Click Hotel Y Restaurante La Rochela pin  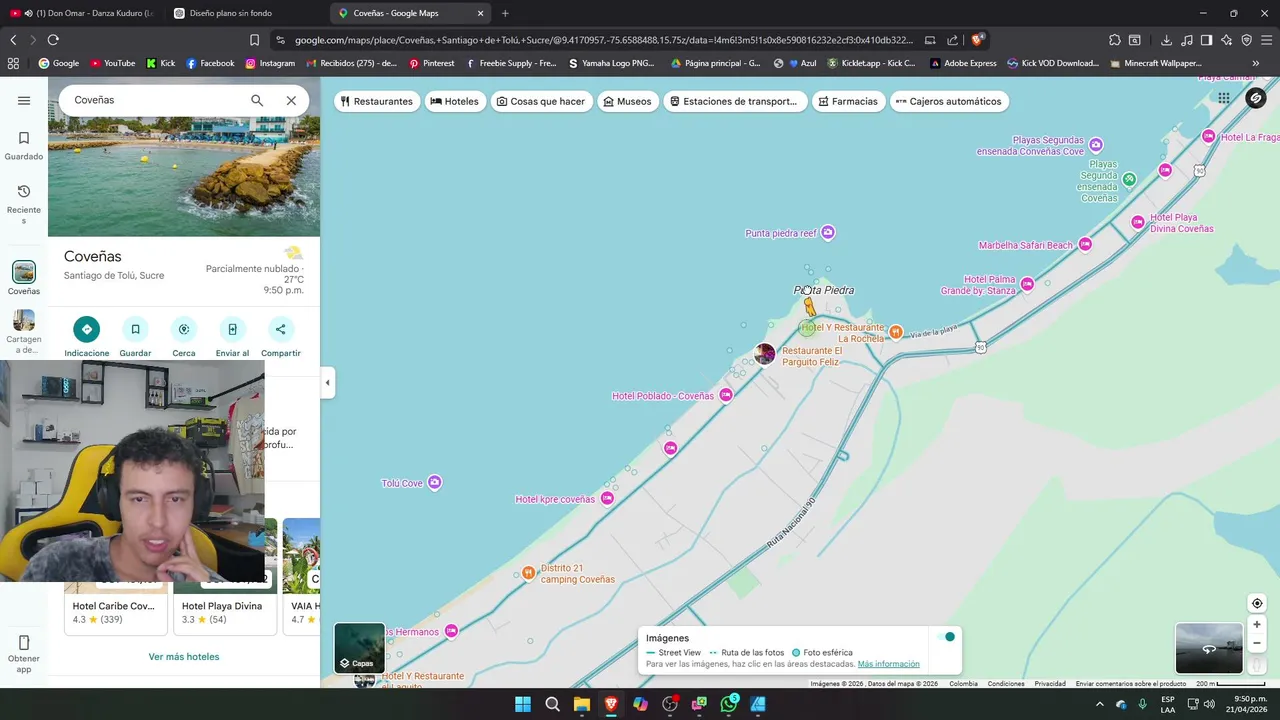(x=896, y=332)
